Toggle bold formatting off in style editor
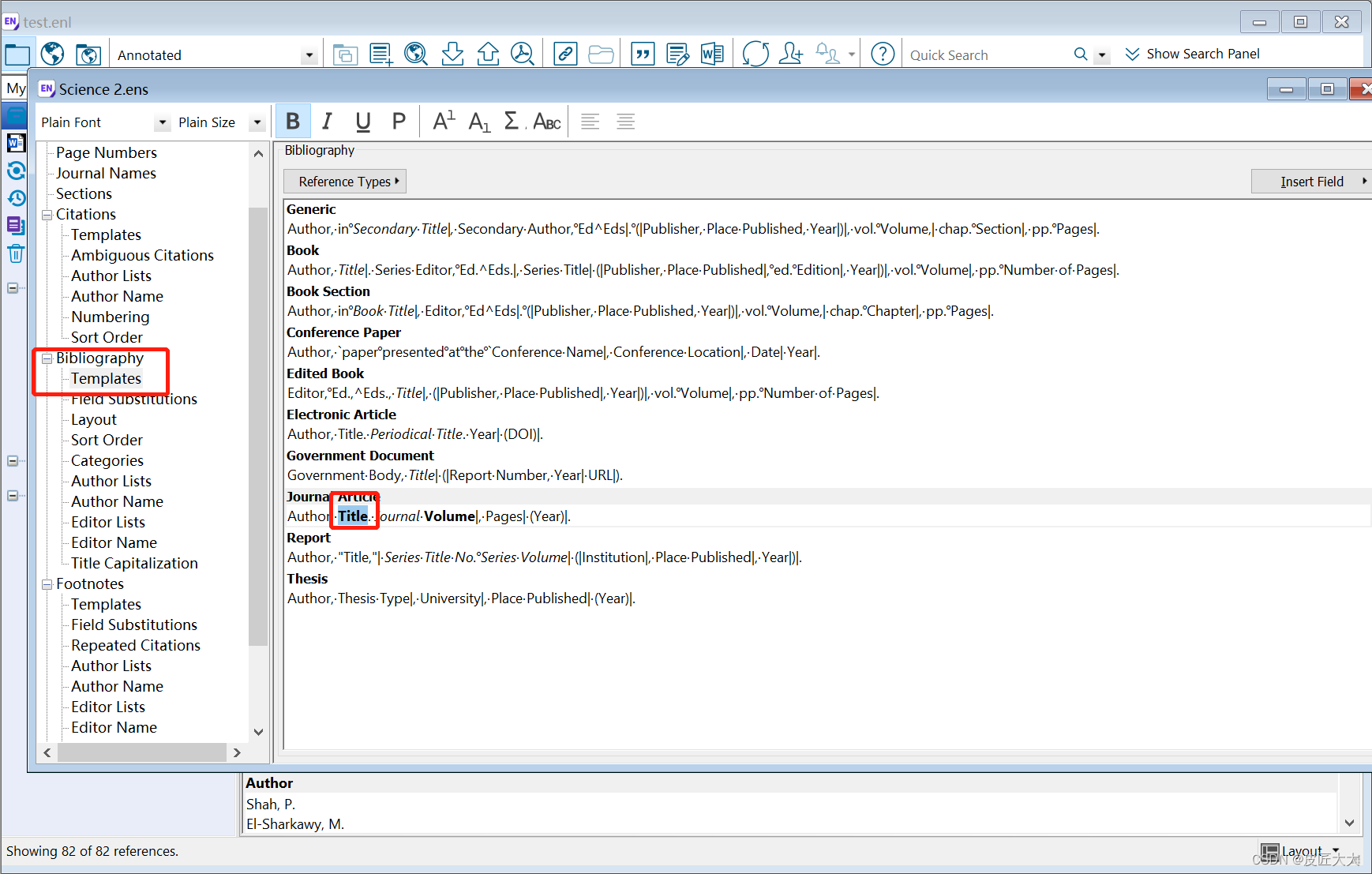This screenshot has height=874, width=1372. [293, 121]
